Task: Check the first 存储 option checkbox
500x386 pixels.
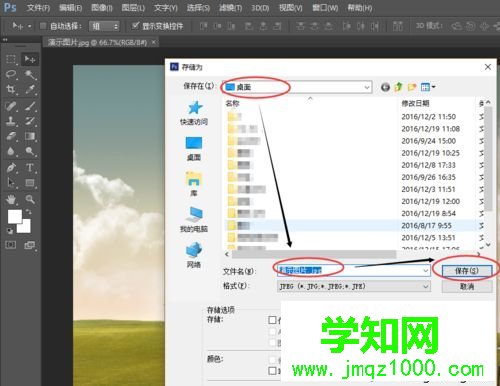Action: 272,320
